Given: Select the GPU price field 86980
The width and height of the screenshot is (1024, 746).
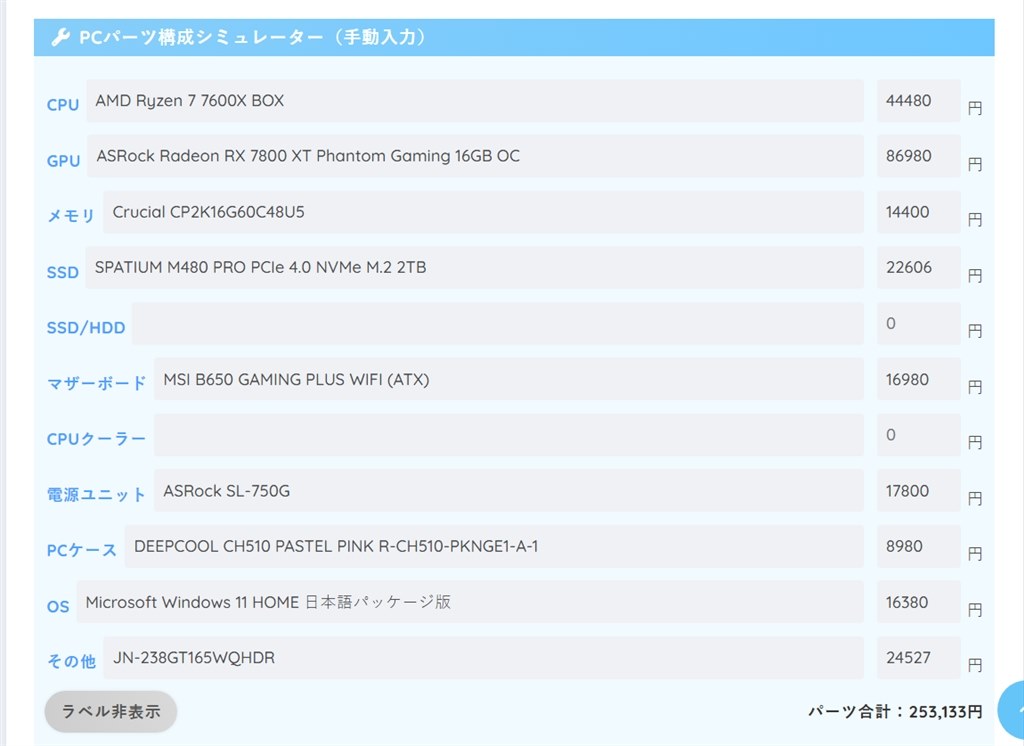Looking at the screenshot, I should tap(918, 156).
